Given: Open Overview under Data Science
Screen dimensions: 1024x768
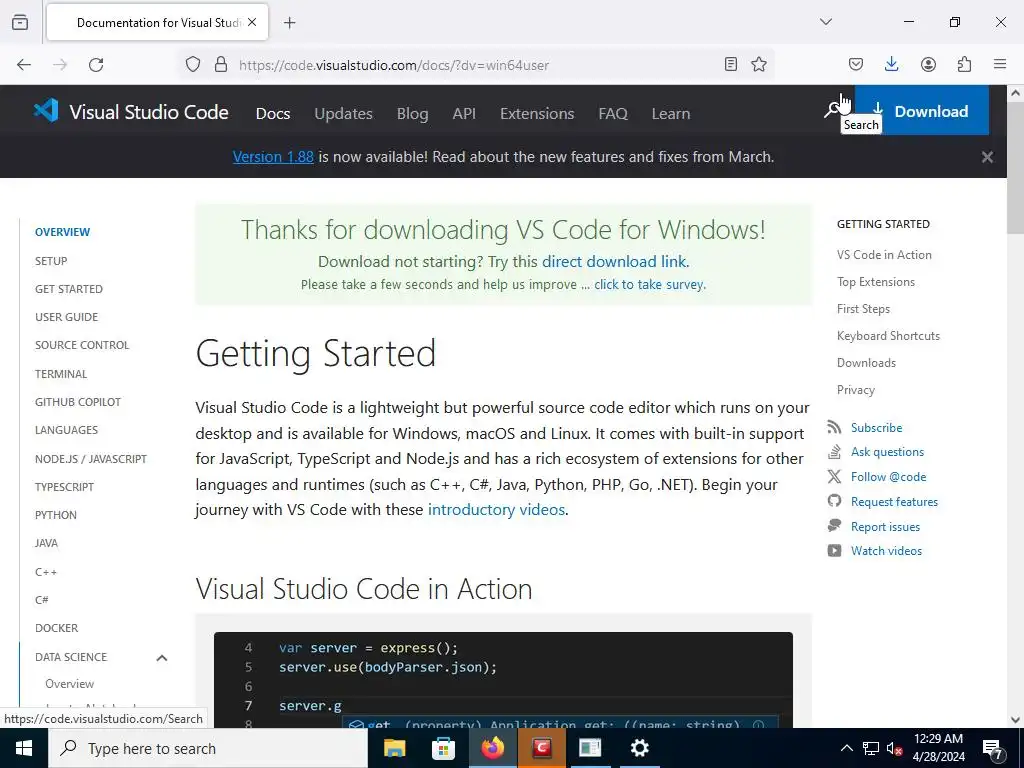Looking at the screenshot, I should (69, 684).
